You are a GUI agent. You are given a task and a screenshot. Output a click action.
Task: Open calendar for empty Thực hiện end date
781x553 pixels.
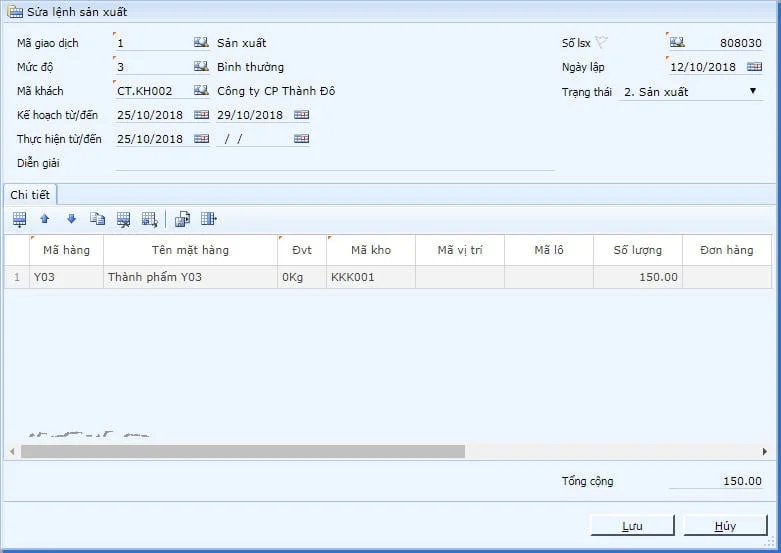[x=301, y=138]
